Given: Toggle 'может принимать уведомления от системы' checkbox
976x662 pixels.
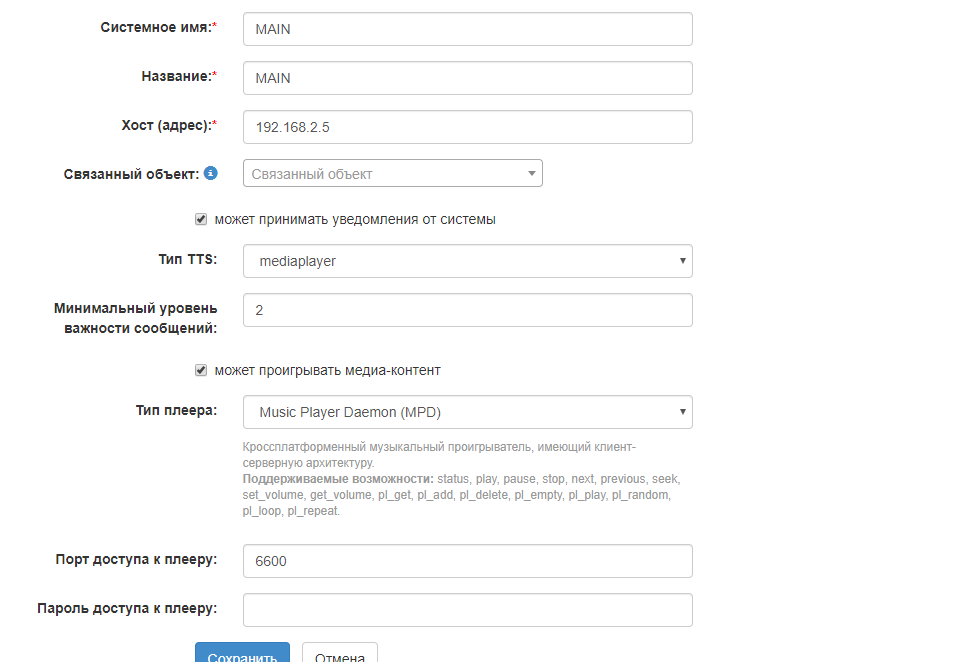Looking at the screenshot, I should tap(201, 219).
